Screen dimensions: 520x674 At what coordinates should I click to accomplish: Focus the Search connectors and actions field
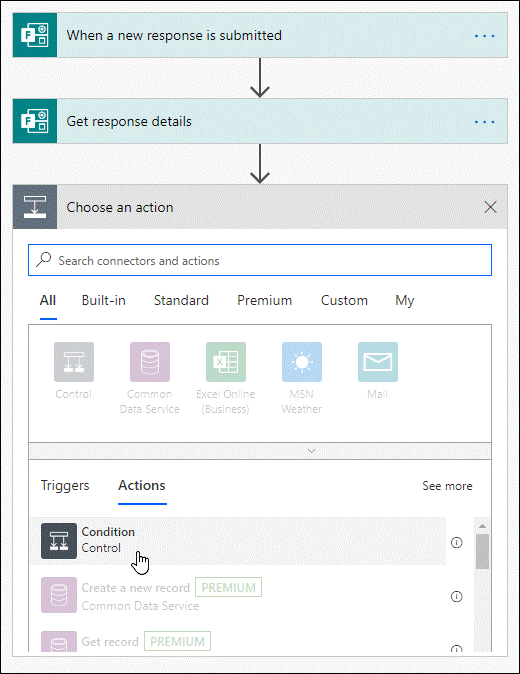(x=260, y=260)
